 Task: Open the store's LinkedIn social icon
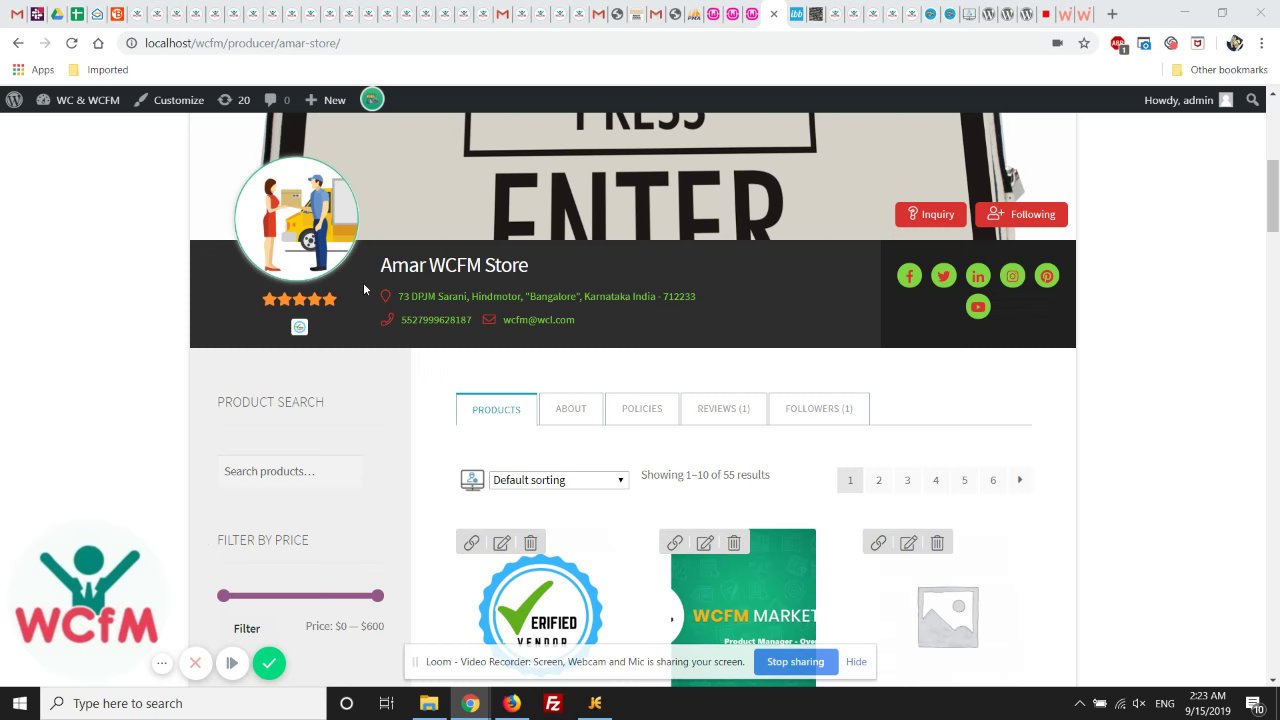pyautogui.click(x=978, y=276)
